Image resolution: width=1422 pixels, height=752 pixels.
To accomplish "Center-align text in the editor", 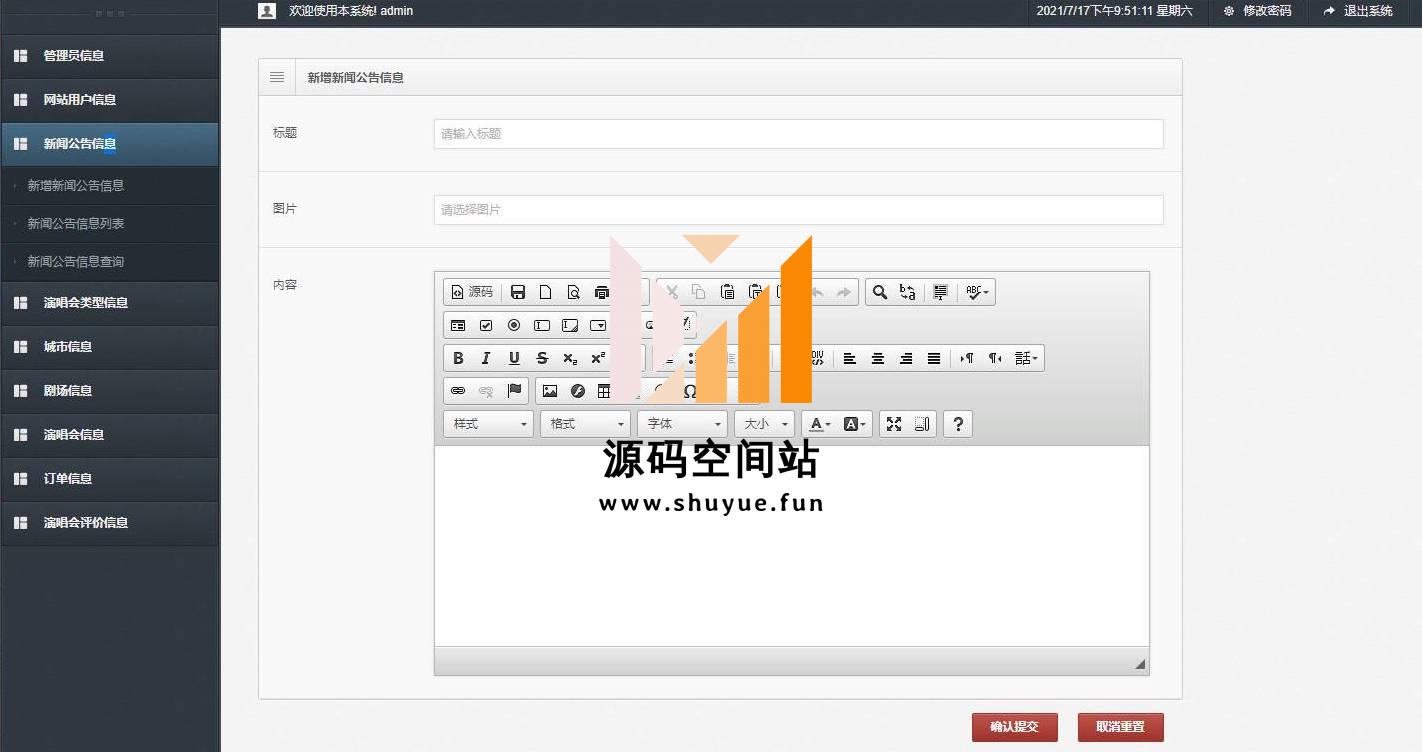I will [x=878, y=358].
